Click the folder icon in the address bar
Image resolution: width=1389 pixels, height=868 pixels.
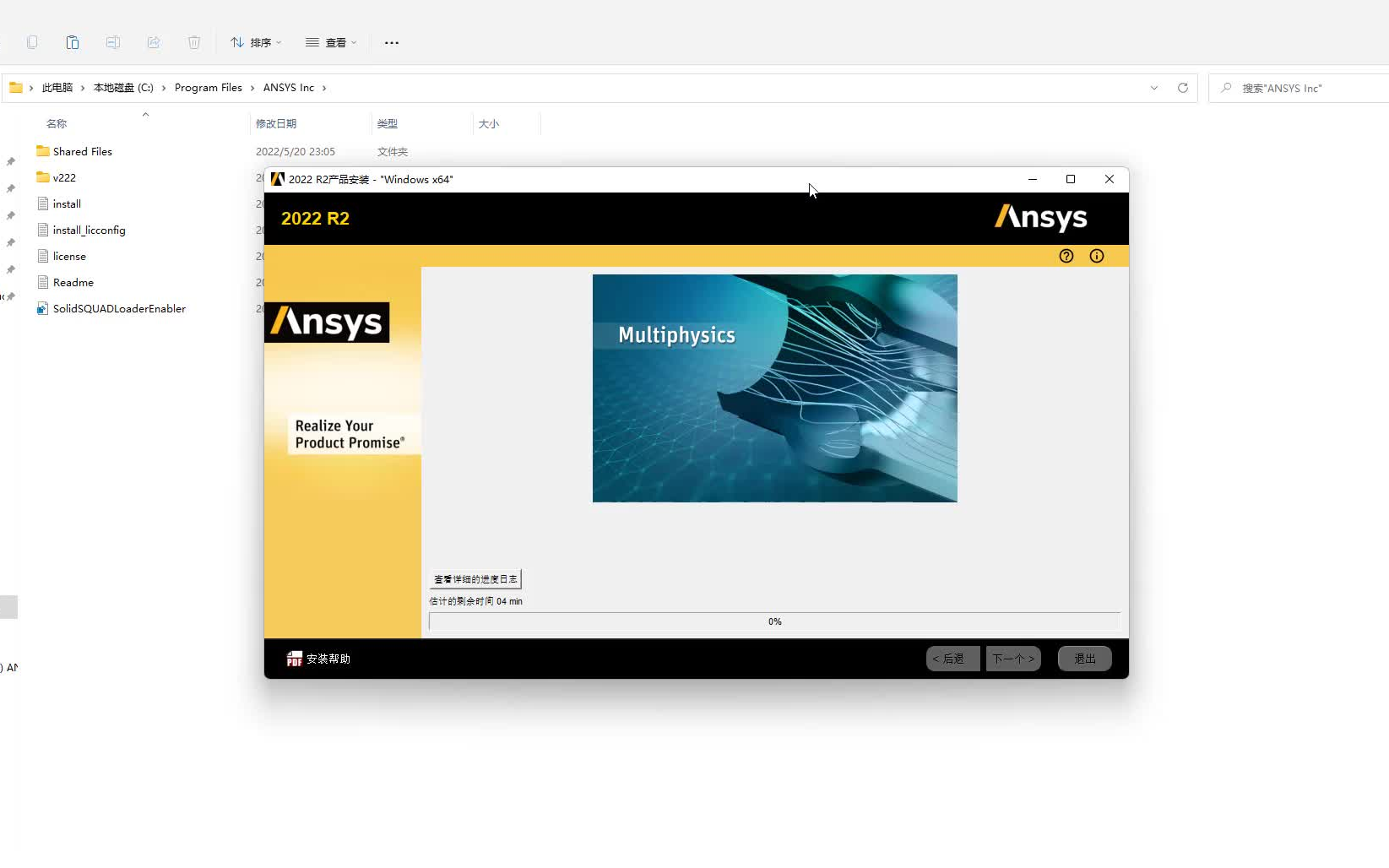[16, 87]
